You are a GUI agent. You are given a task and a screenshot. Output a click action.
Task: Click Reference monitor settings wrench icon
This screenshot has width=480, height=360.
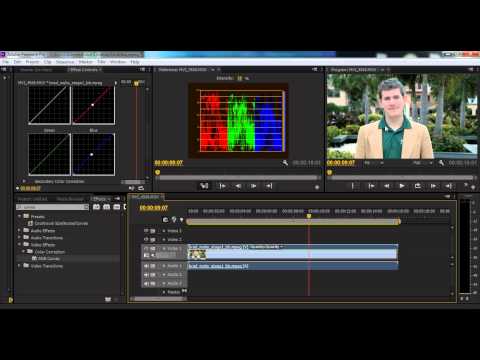[285, 163]
